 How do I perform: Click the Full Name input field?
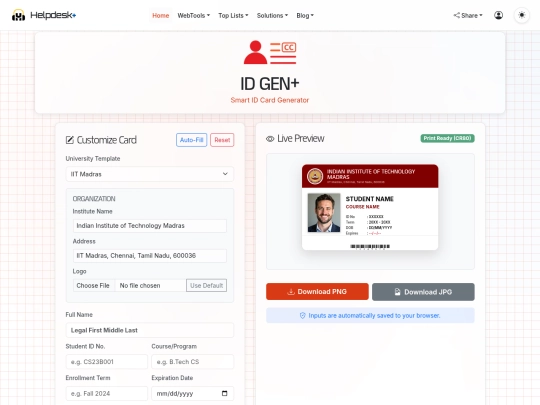150,330
